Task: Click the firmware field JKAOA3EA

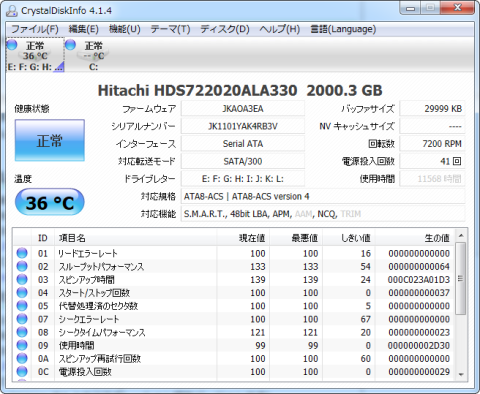Action: [x=243, y=109]
